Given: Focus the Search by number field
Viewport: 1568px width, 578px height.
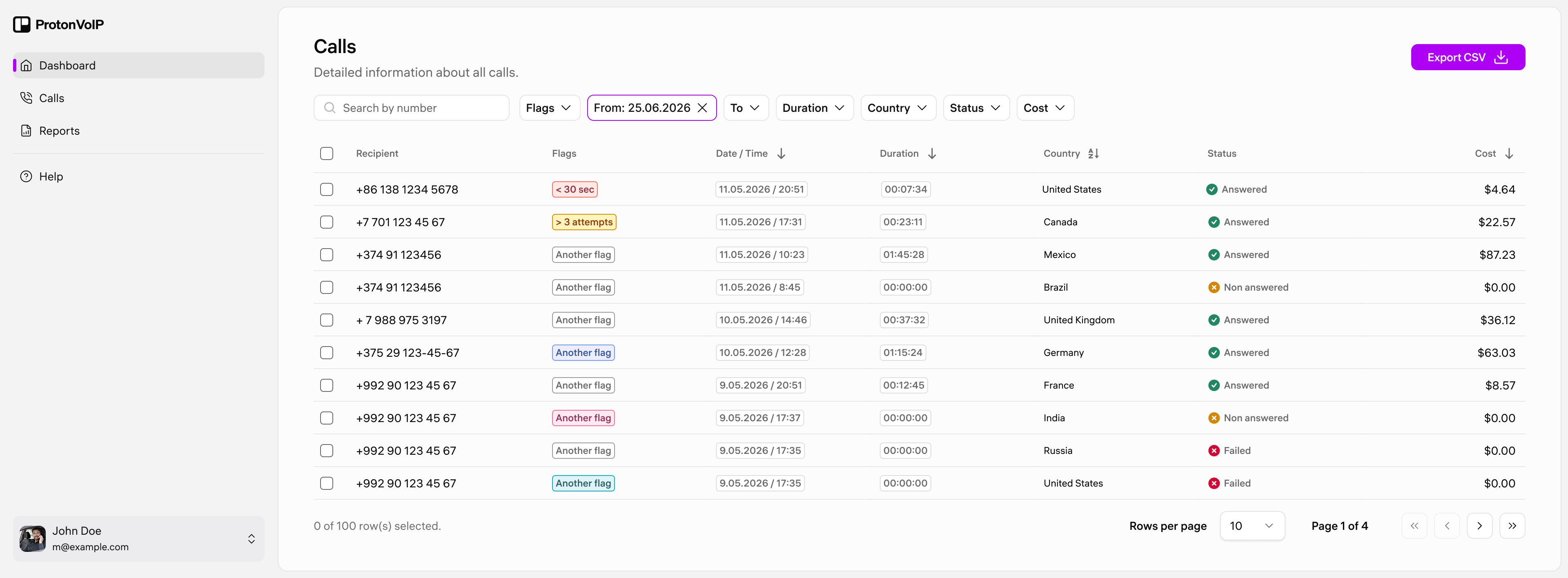Looking at the screenshot, I should [412, 108].
